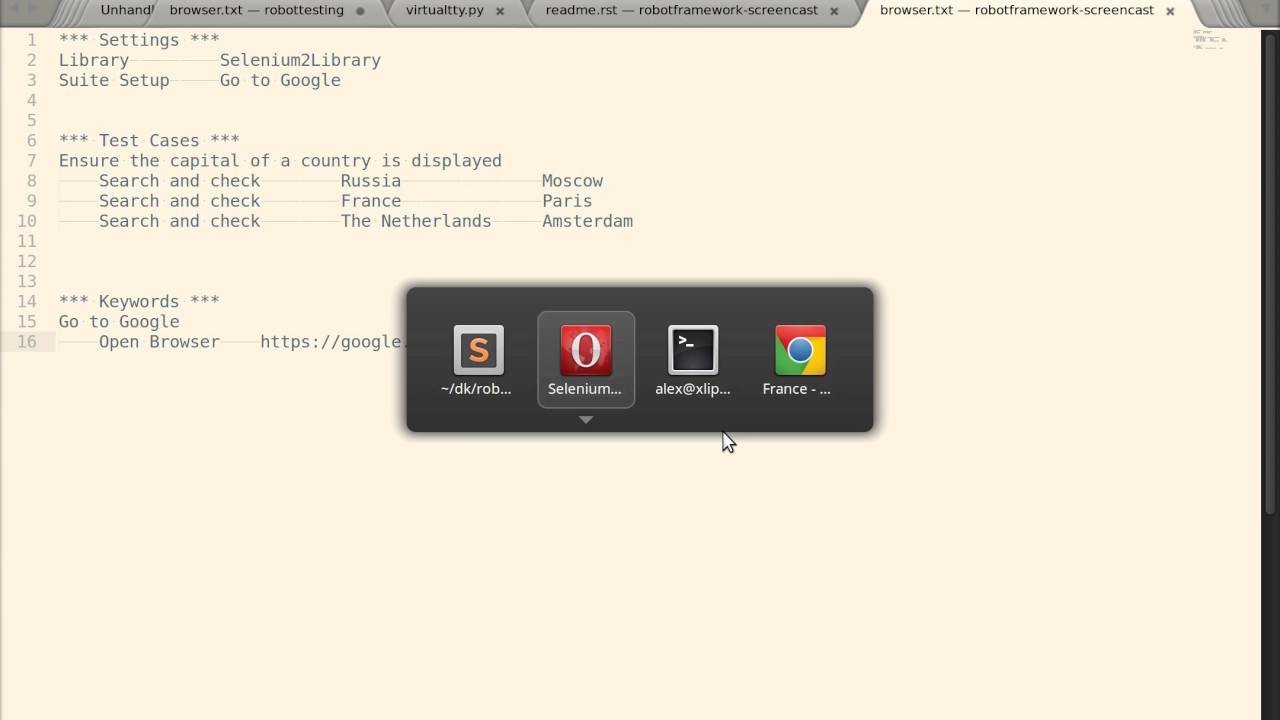Screen dimensions: 1280x720
Task: Click the word "Library" on line 2
Action: pyautogui.click(x=94, y=60)
